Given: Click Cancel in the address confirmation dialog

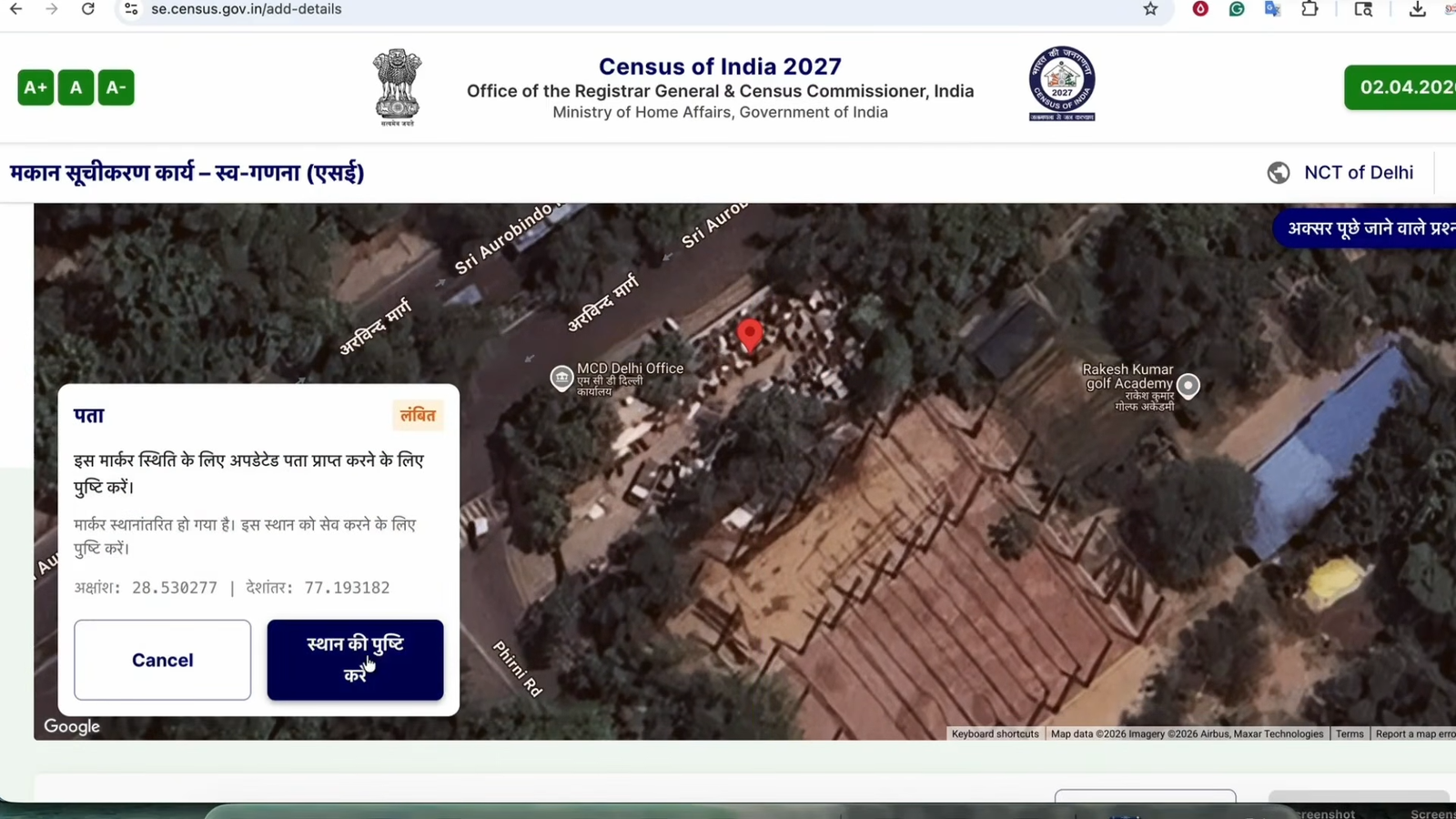Looking at the screenshot, I should tap(162, 660).
